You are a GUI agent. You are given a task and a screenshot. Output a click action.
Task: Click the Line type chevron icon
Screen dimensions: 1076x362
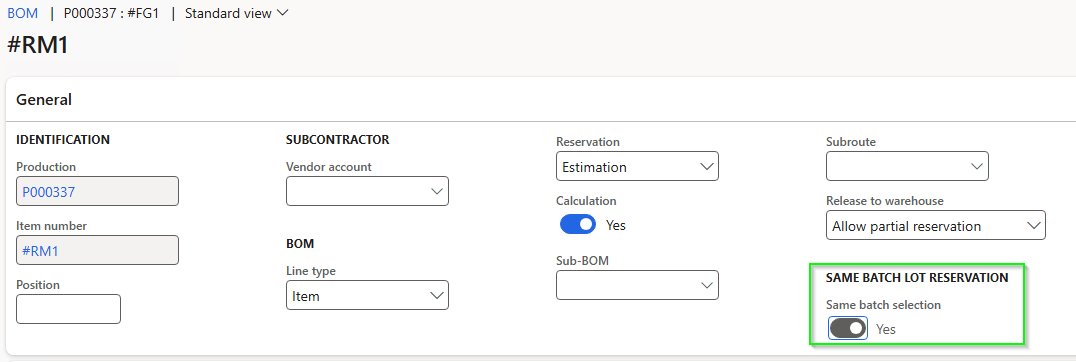pyautogui.click(x=437, y=295)
